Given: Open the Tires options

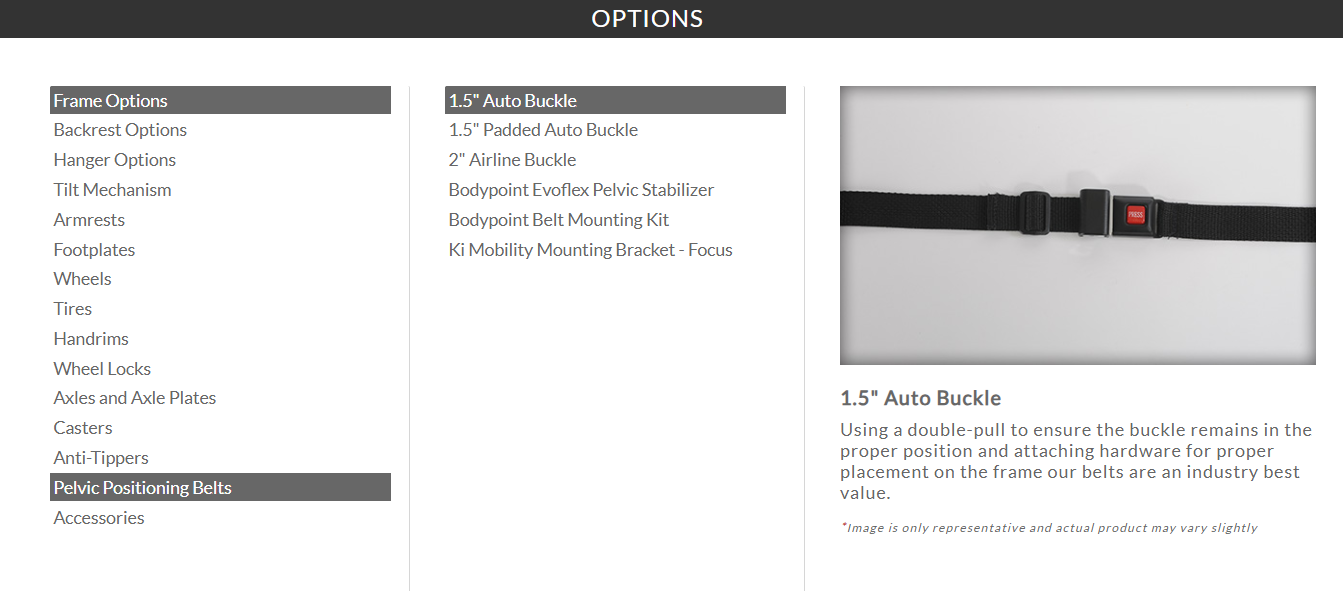Looking at the screenshot, I should pyautogui.click(x=72, y=309).
